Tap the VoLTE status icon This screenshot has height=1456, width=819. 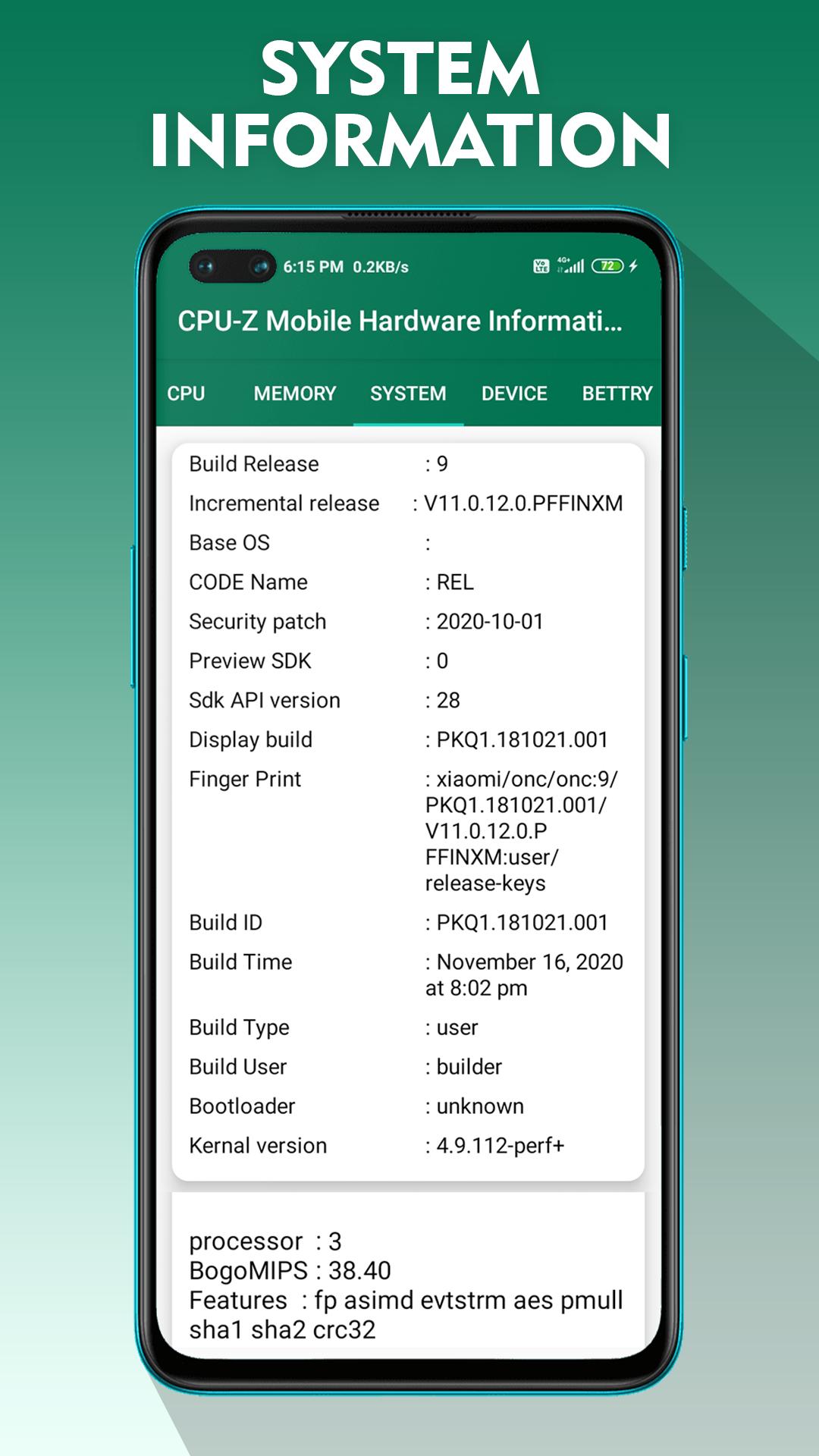click(x=541, y=266)
